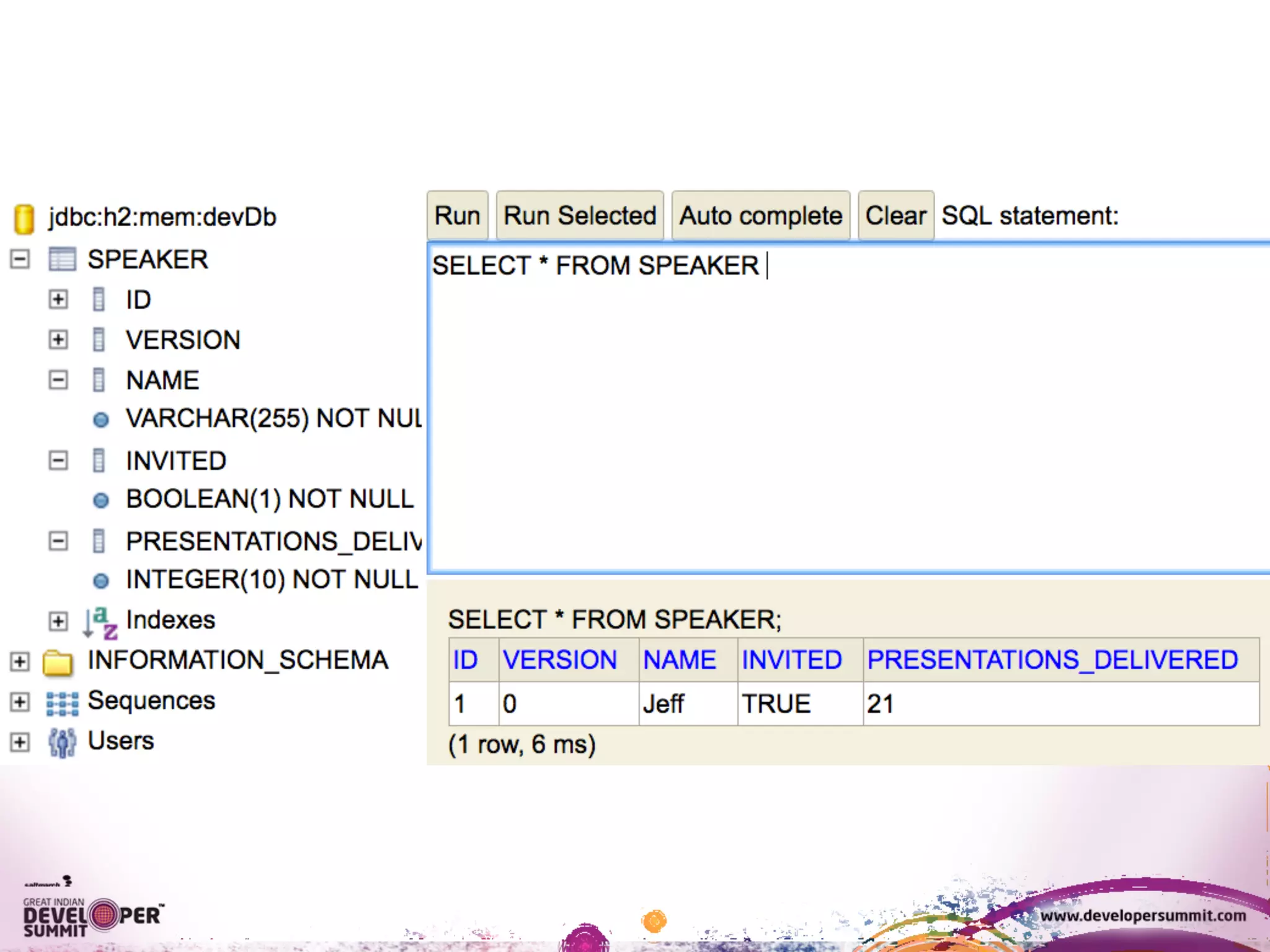
Task: Click the Indexes sort icon
Action: (x=100, y=622)
